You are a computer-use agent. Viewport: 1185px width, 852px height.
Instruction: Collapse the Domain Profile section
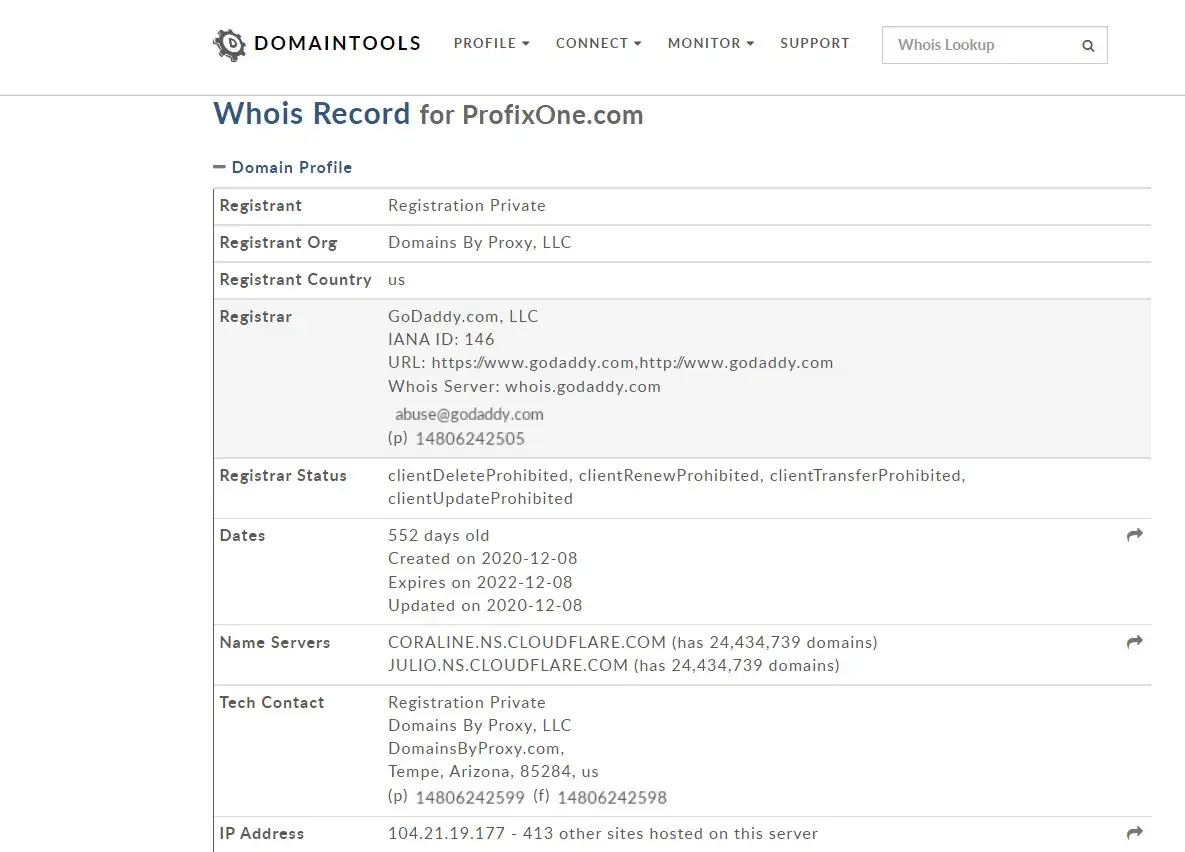[x=283, y=167]
